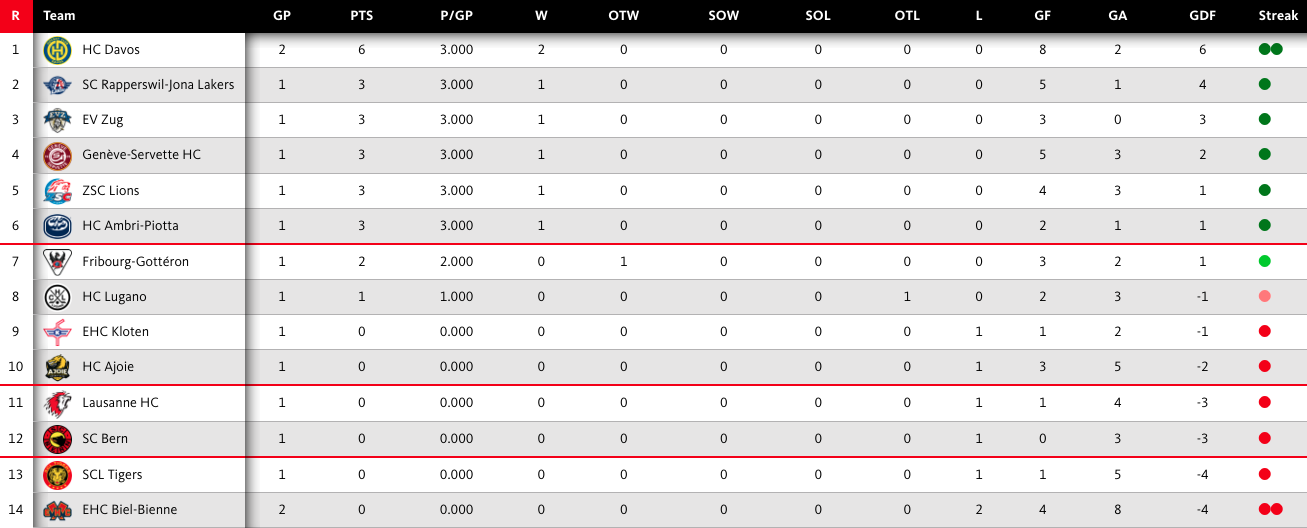Screen dimensions: 1307x528
Task: Click the HC Ambri-Piotta logo
Action: tap(58, 226)
